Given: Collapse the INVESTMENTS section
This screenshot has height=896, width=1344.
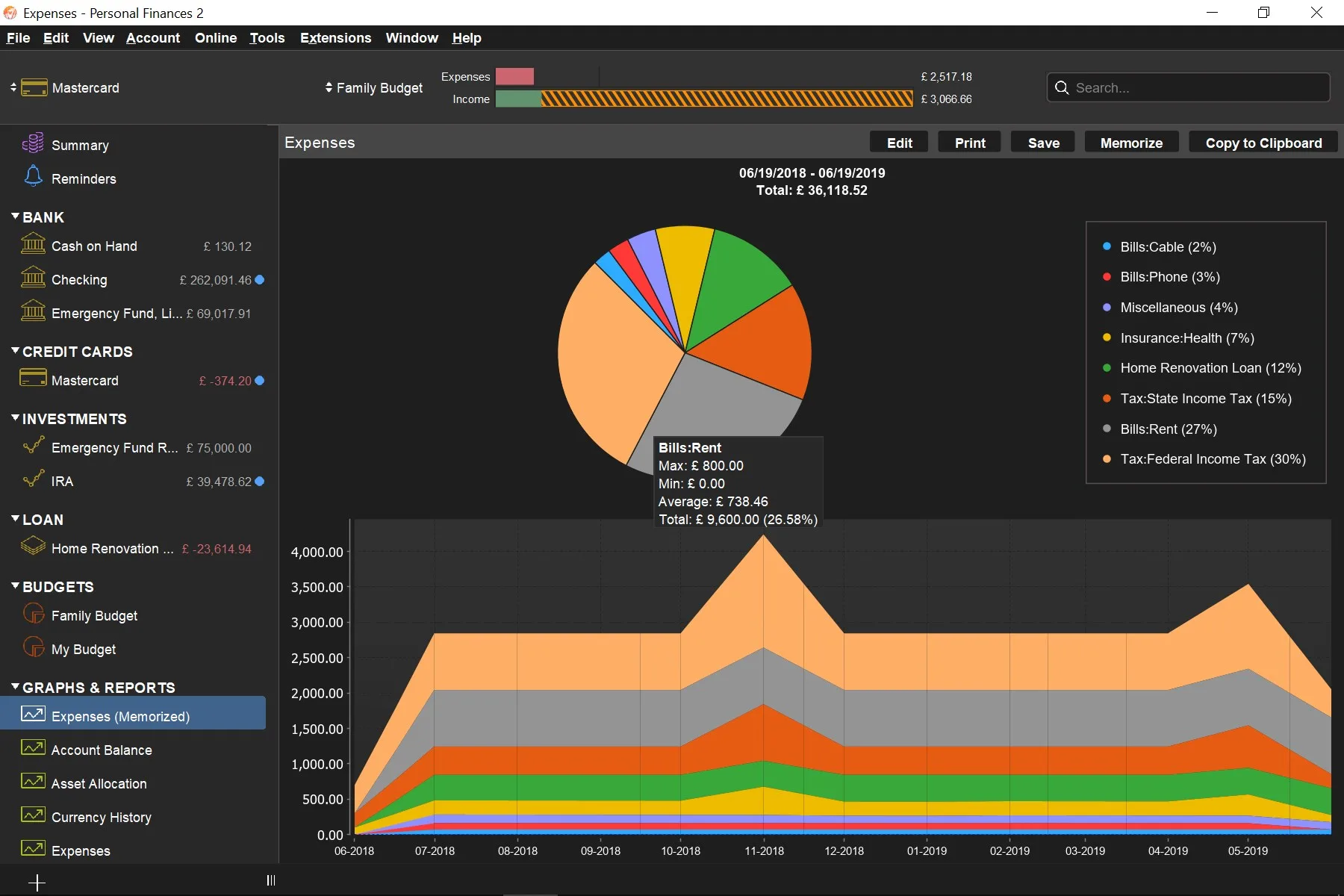Looking at the screenshot, I should click(15, 418).
